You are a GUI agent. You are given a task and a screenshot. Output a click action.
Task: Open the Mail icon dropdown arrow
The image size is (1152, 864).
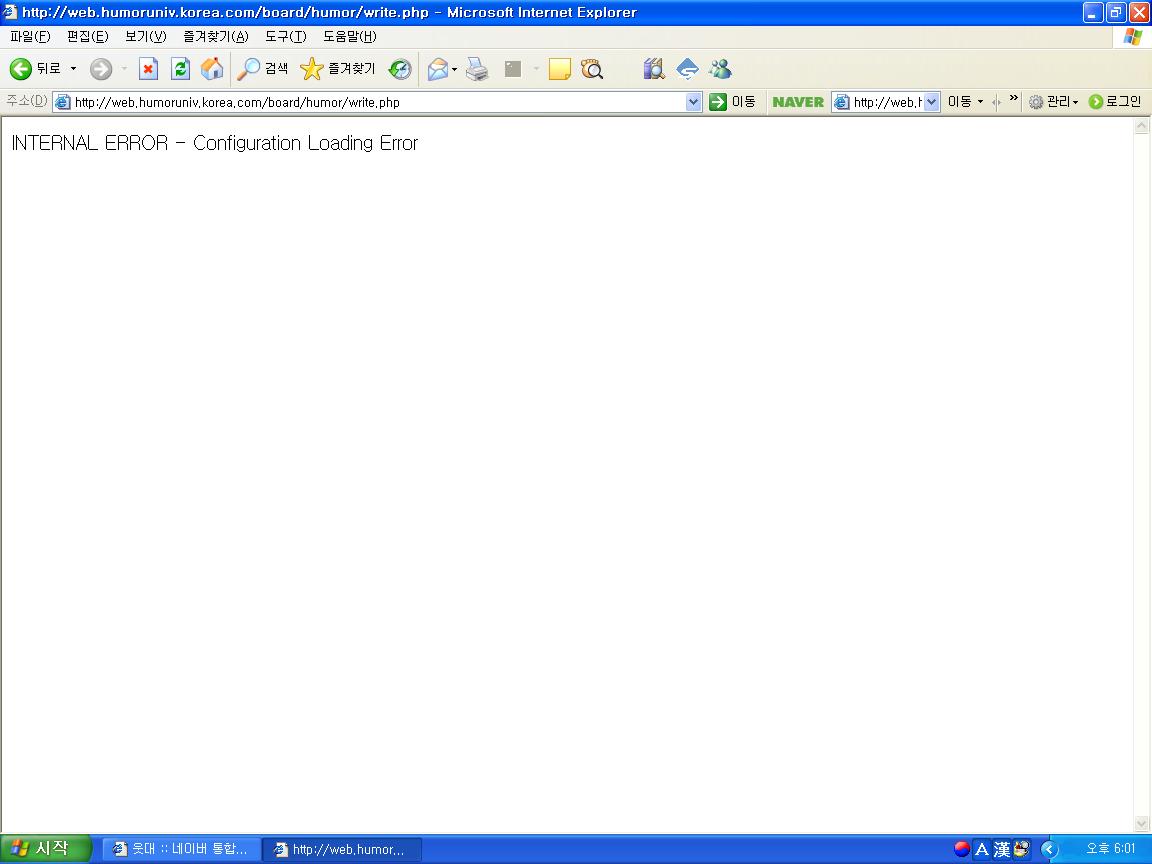tap(455, 69)
